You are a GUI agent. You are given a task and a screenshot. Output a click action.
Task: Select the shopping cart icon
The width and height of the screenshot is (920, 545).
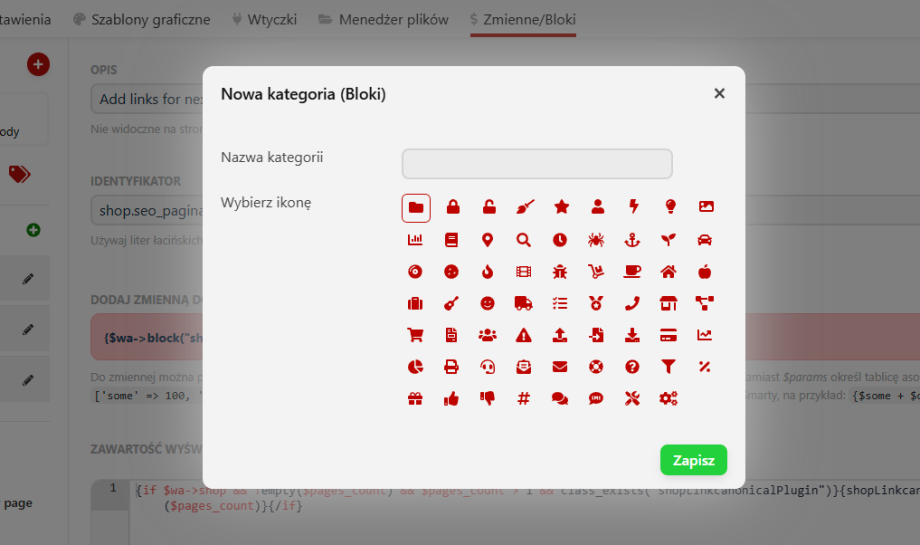pos(416,335)
